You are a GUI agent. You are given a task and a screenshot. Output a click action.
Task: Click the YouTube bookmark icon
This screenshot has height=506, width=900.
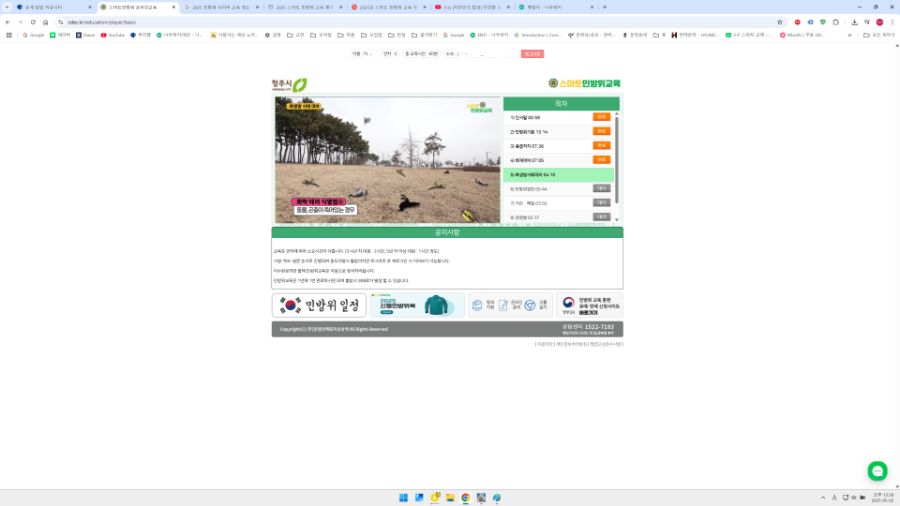pos(106,35)
